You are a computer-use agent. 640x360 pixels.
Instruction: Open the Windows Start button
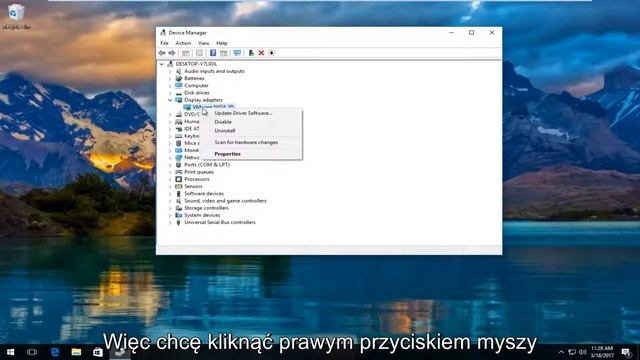click(x=11, y=352)
